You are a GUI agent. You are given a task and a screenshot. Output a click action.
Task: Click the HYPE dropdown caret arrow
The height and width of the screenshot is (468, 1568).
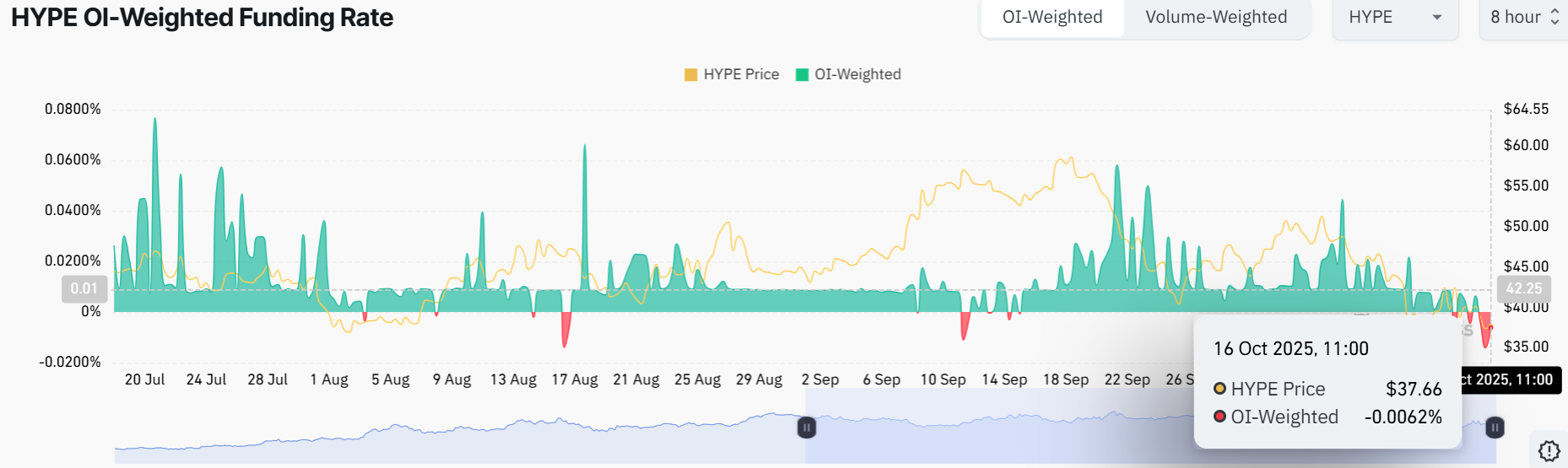1437,18
